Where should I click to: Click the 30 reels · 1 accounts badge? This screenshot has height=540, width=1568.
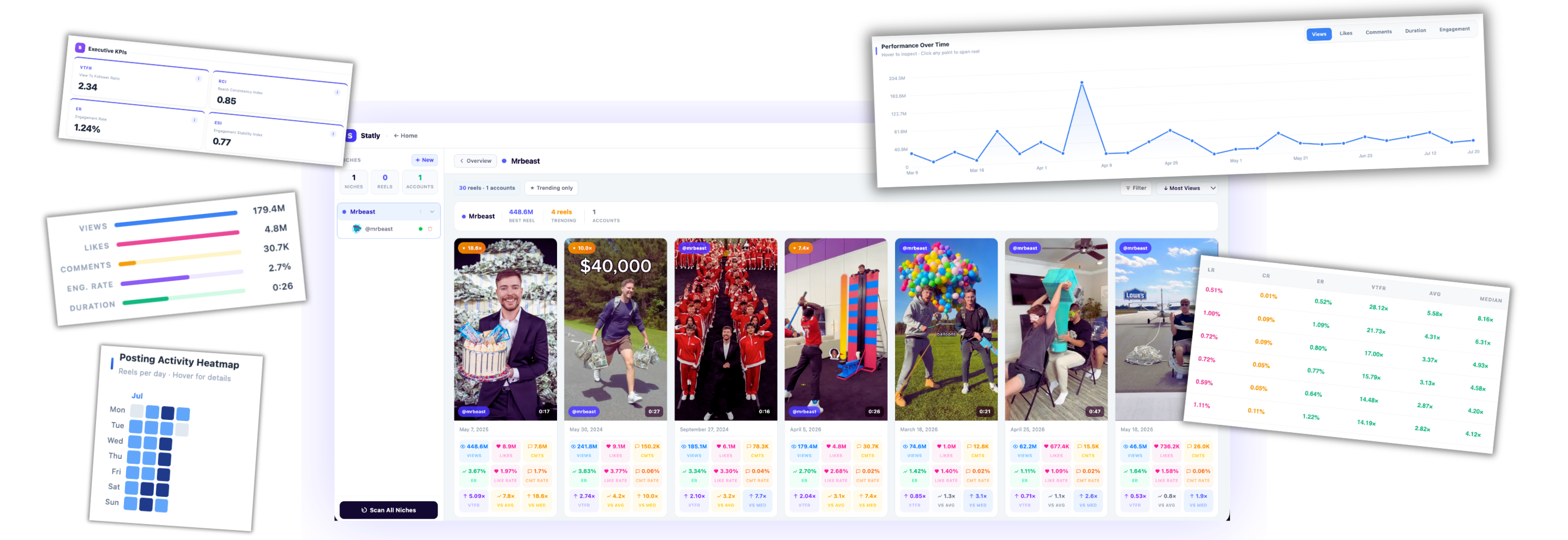tap(487, 188)
